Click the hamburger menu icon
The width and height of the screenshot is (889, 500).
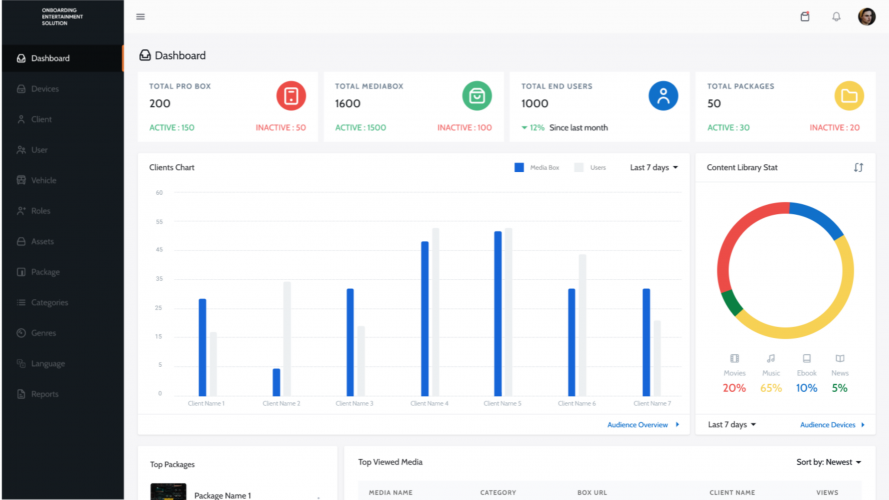click(x=140, y=17)
